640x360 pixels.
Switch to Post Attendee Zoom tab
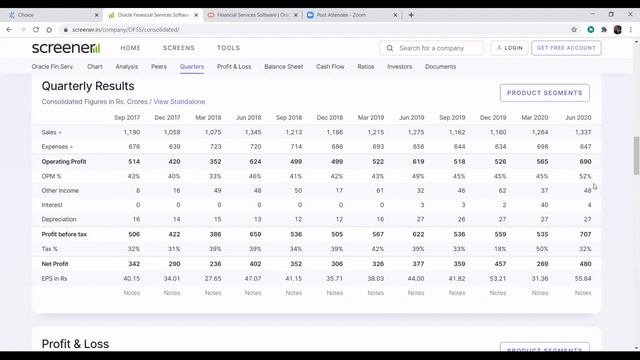352,15
